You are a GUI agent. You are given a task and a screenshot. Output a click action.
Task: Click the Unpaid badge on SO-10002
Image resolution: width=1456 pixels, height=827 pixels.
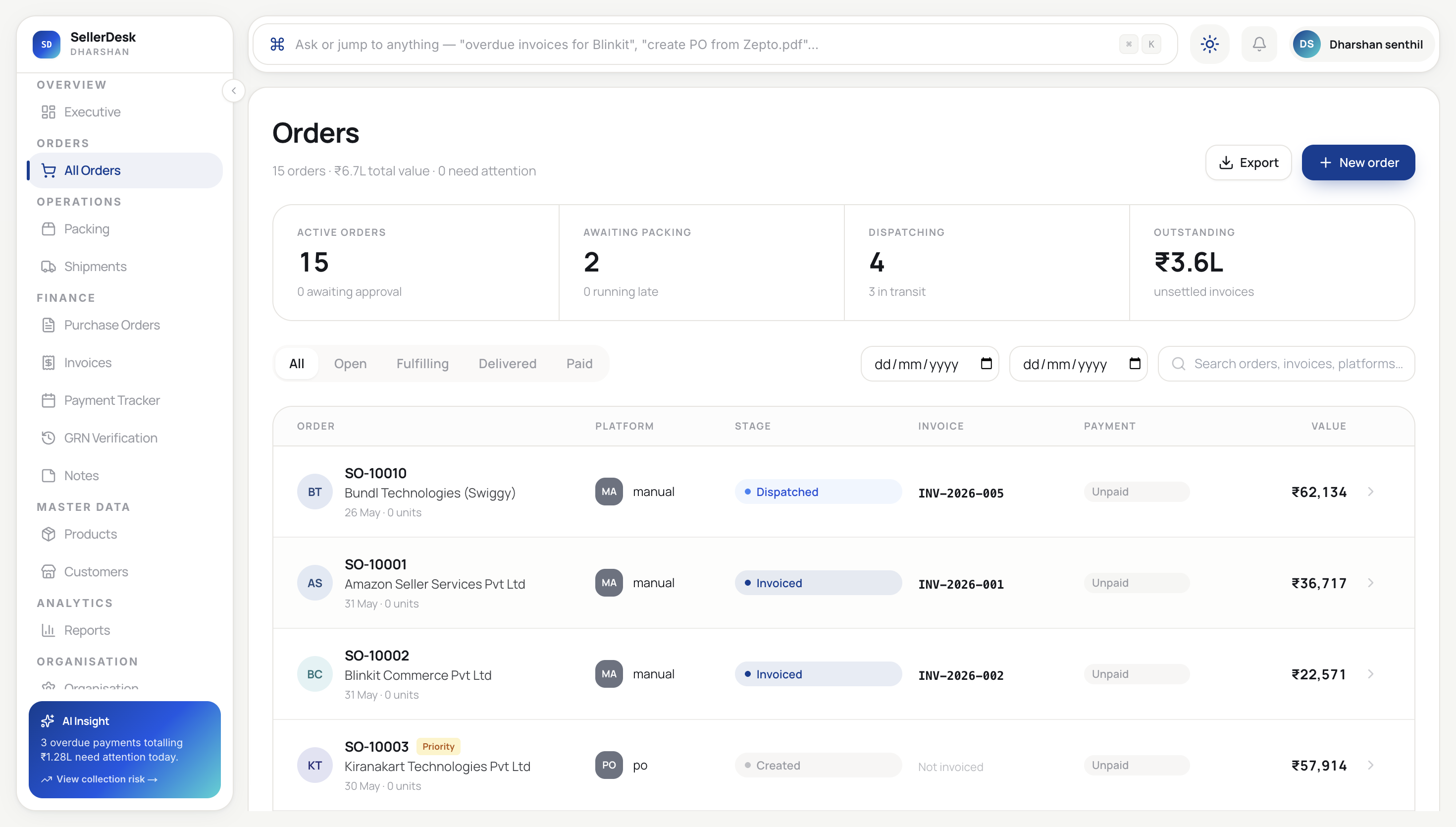click(x=1137, y=674)
